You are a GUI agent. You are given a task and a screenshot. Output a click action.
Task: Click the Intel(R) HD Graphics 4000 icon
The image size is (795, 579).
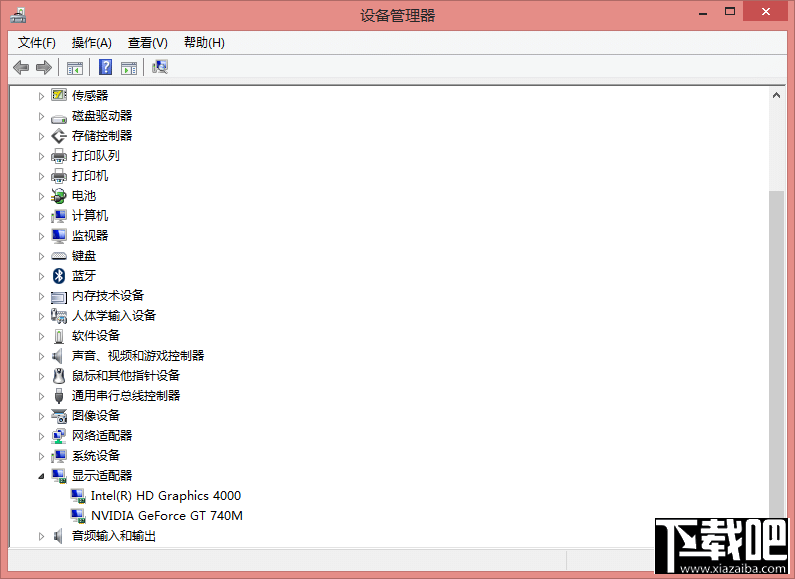(78, 496)
